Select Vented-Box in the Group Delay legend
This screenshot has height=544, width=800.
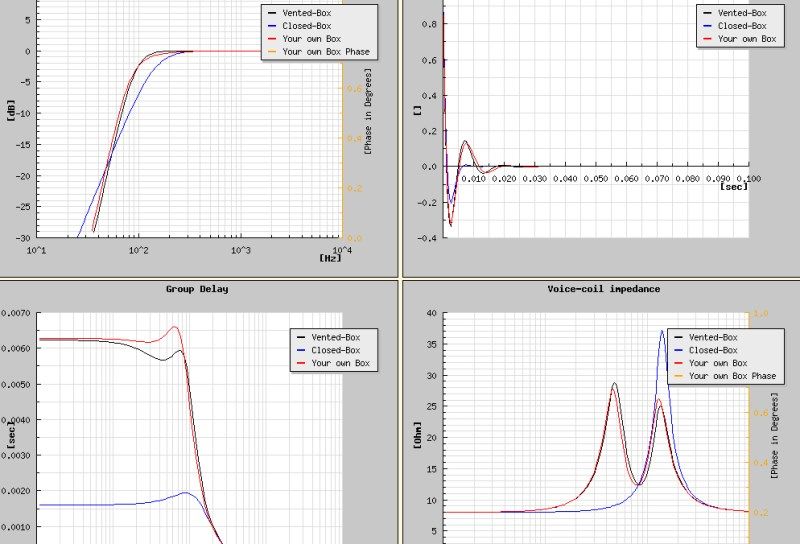pos(336,337)
